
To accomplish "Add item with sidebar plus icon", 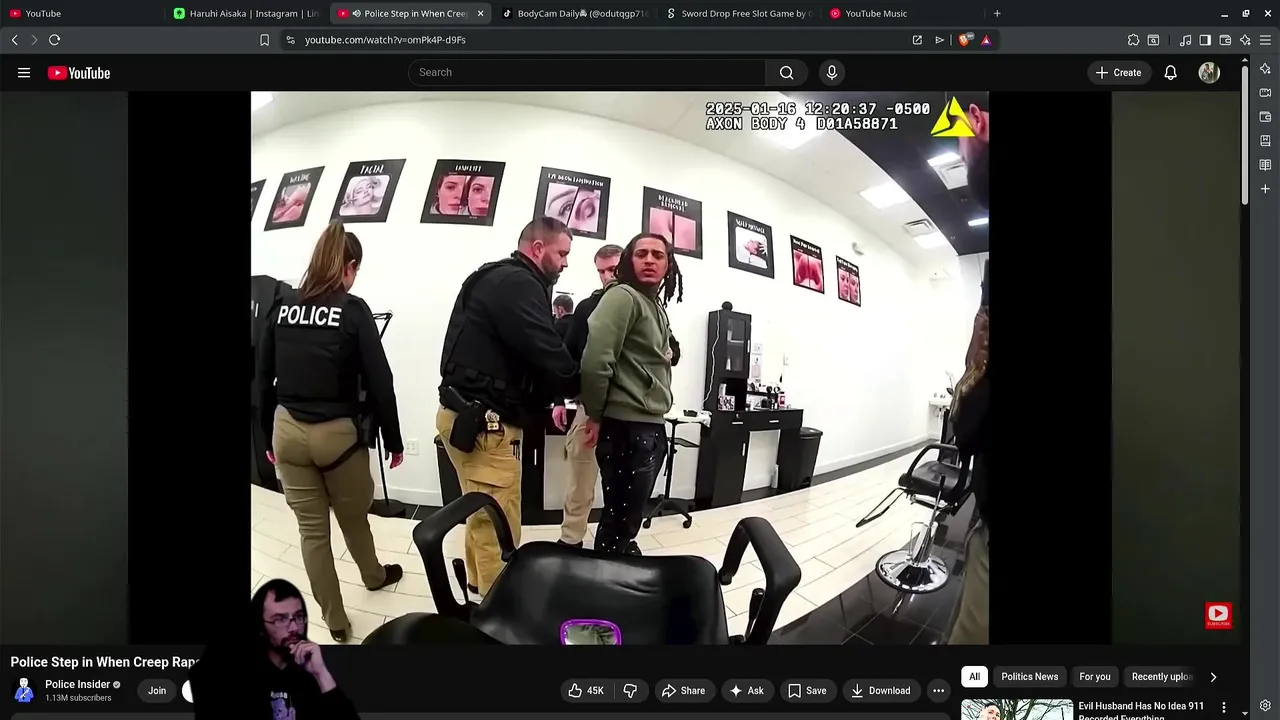I will 1265,189.
